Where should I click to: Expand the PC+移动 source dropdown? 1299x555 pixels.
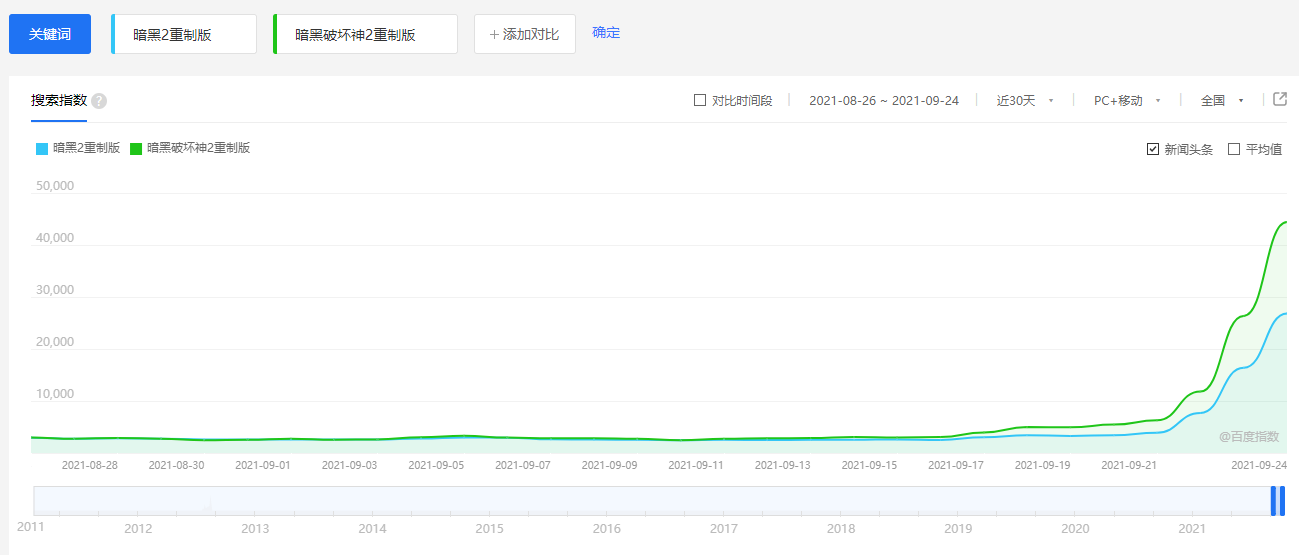(1127, 100)
